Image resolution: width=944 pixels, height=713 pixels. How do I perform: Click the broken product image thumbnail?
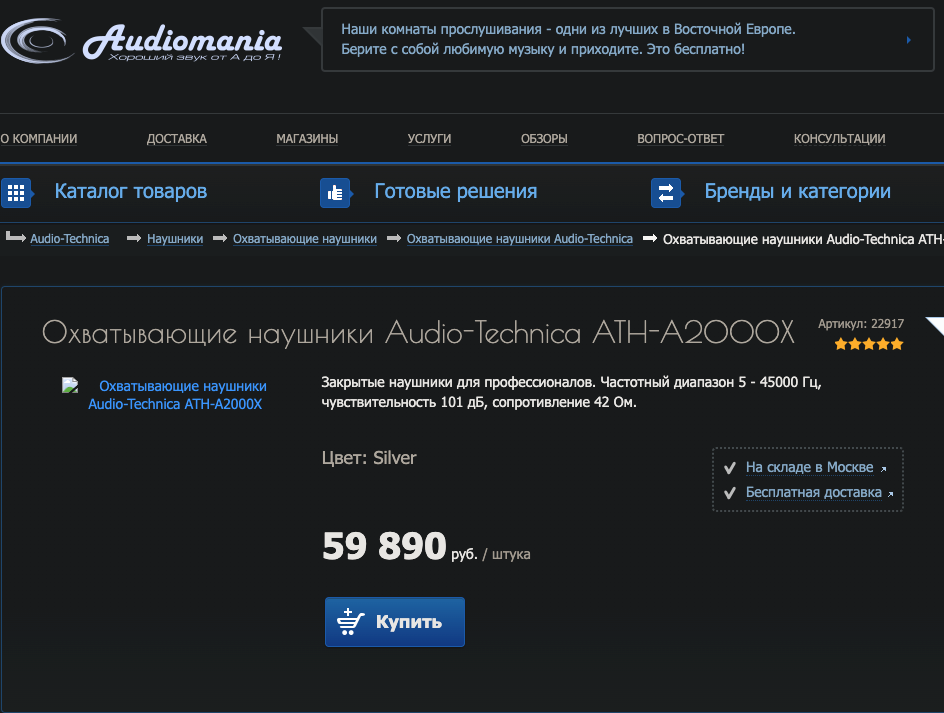click(70, 385)
